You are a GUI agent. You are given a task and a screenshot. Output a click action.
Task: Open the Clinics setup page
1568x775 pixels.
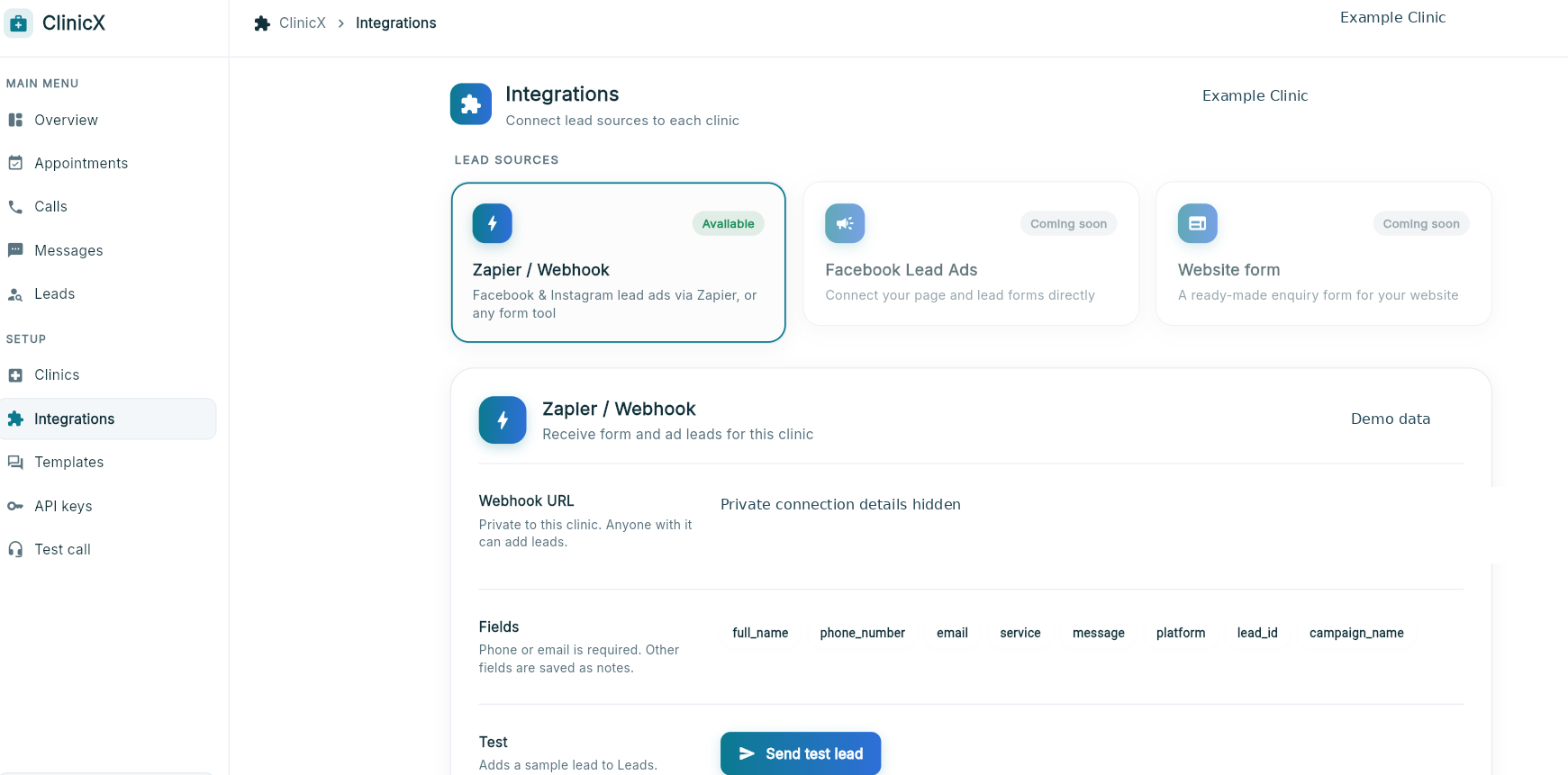(x=108, y=374)
